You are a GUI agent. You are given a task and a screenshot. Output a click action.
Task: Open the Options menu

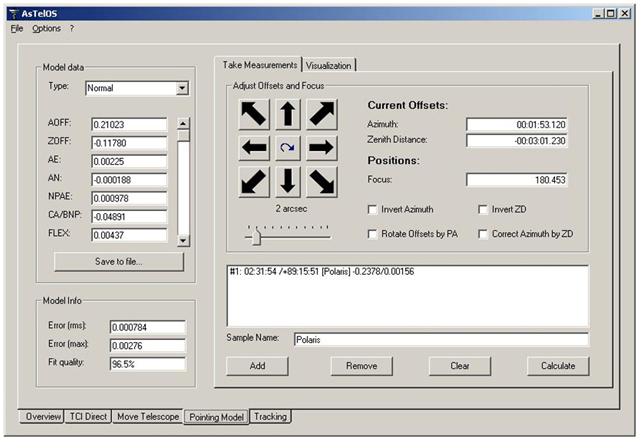[x=46, y=28]
